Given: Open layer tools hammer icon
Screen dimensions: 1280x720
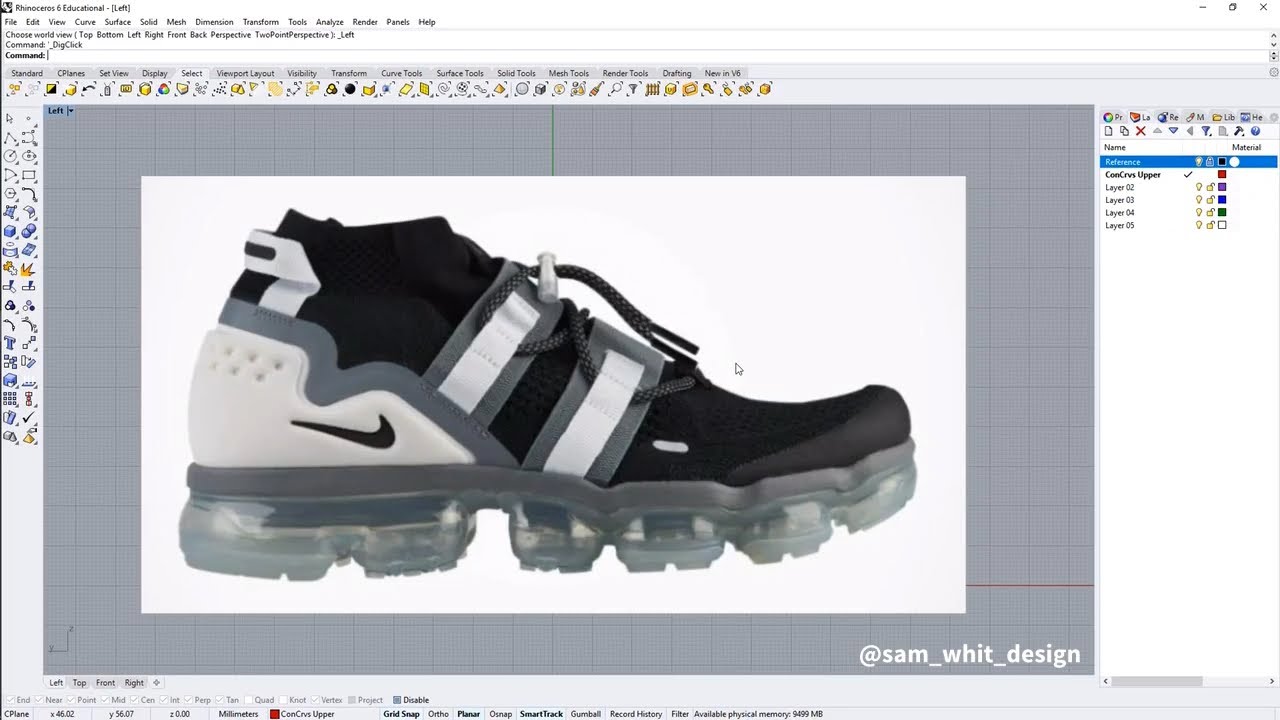Looking at the screenshot, I should click(1239, 131).
